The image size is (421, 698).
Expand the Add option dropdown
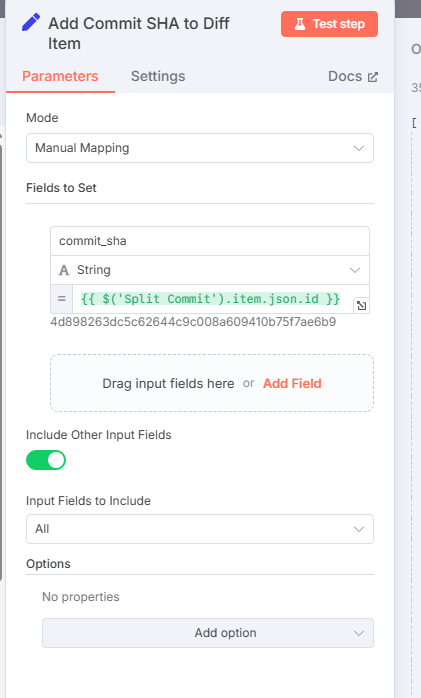(208, 633)
